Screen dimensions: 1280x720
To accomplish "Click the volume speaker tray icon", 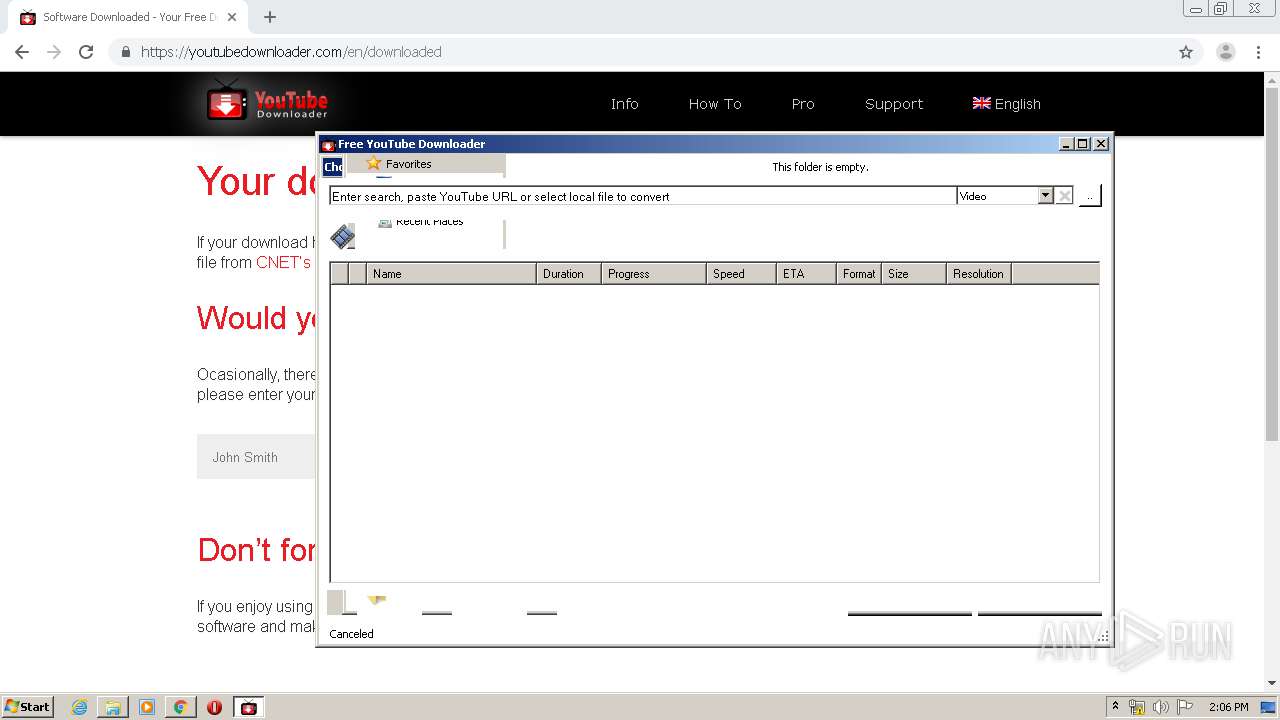I will click(x=1161, y=707).
